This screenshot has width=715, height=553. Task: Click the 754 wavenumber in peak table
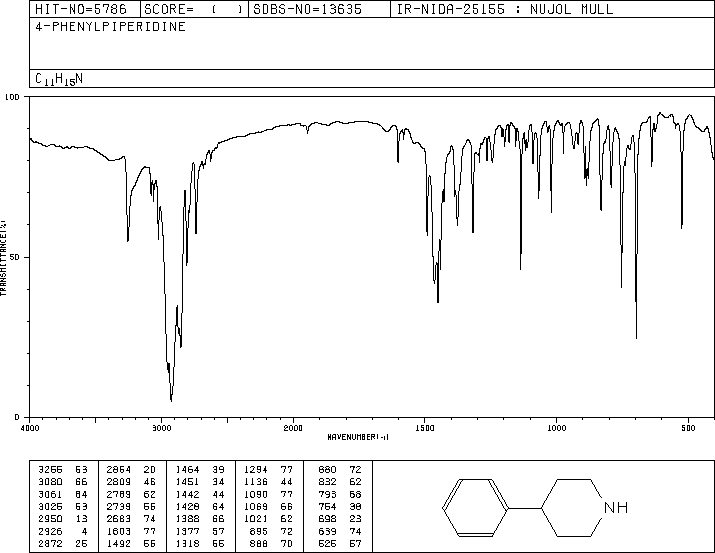(x=327, y=506)
